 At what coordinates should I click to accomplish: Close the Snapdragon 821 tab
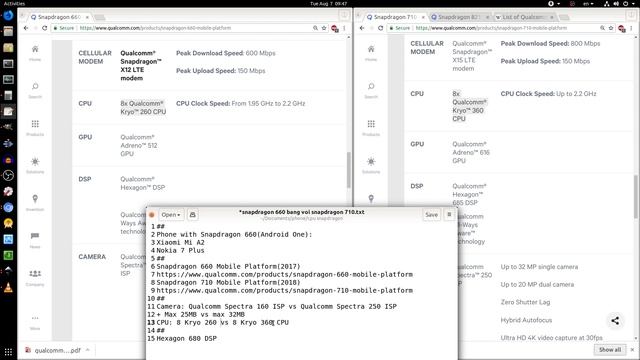click(x=487, y=17)
